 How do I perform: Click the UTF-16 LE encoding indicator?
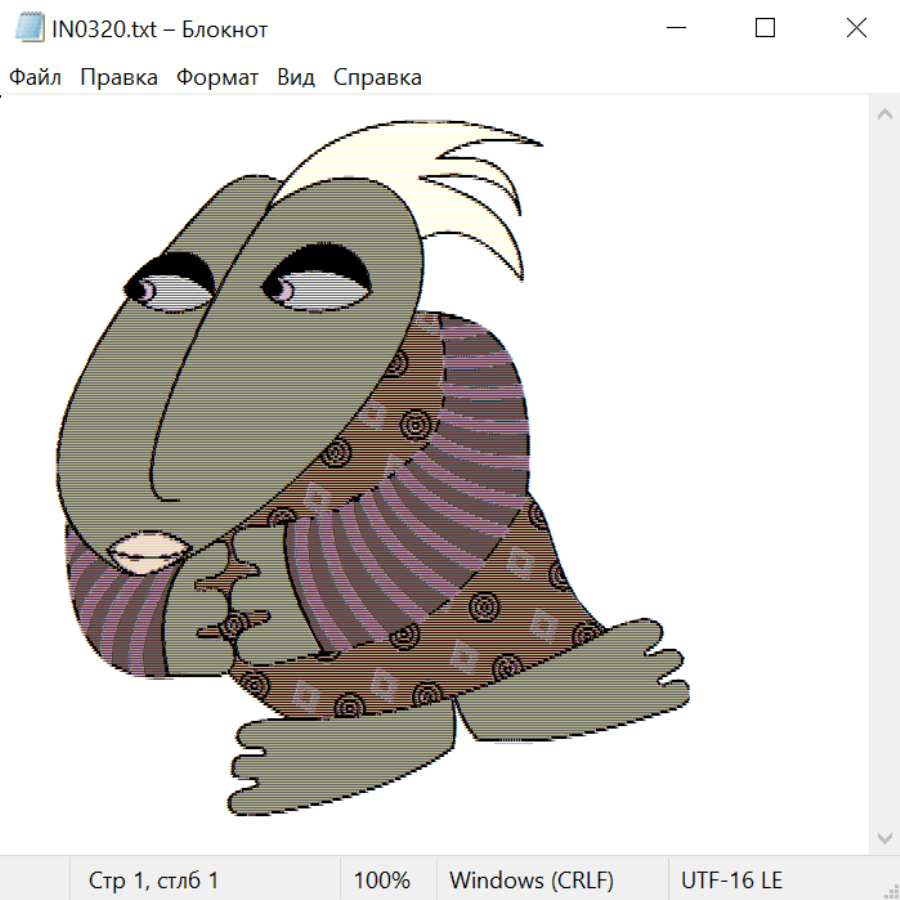tap(732, 881)
